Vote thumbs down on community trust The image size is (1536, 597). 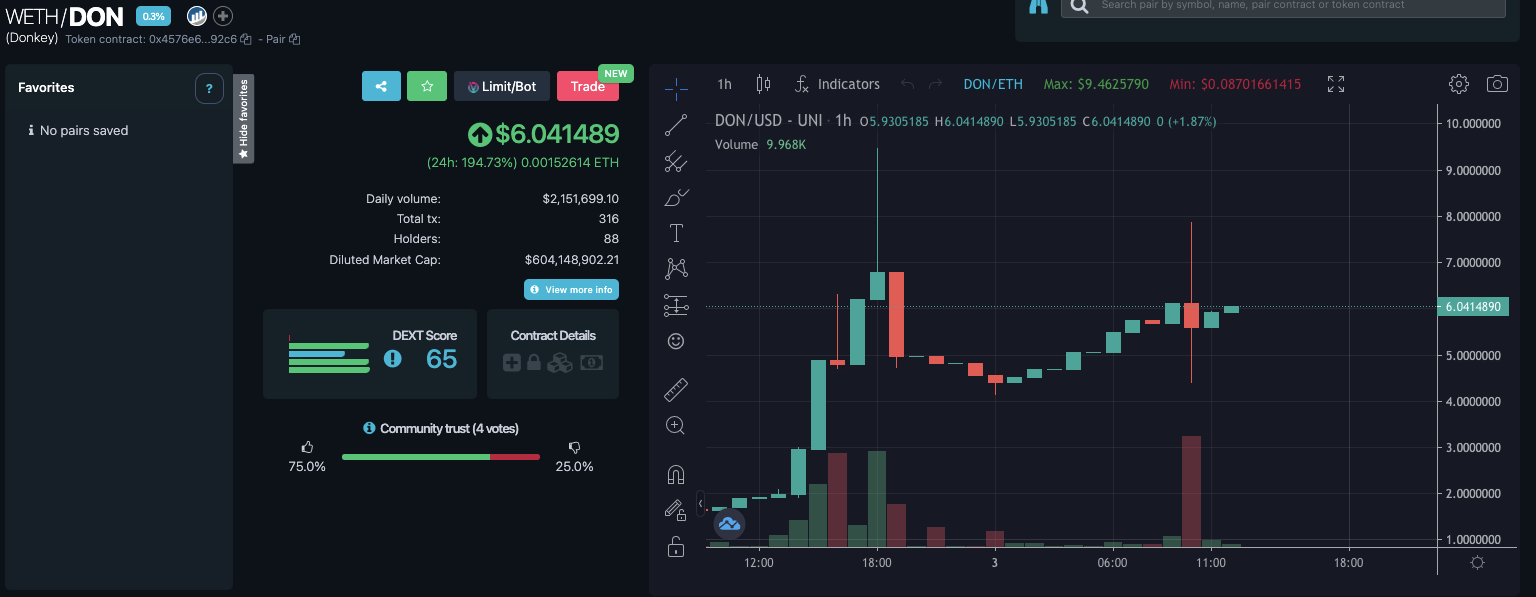574,447
